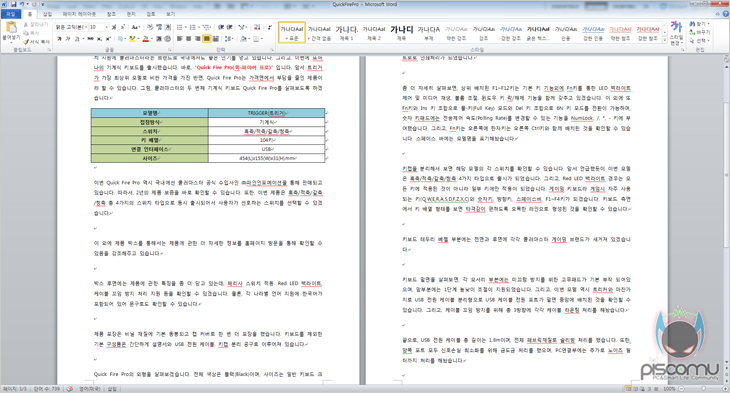
Task: Select the highlighted Justify alignment button
Action: pyautogui.click(x=207, y=39)
